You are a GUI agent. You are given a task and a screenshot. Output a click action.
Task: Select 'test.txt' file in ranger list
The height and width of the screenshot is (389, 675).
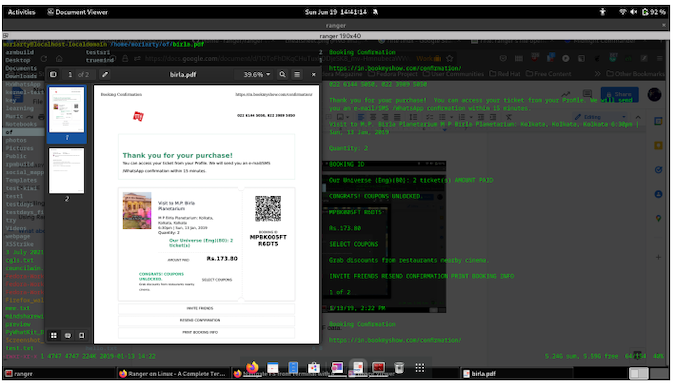click(x=19, y=348)
